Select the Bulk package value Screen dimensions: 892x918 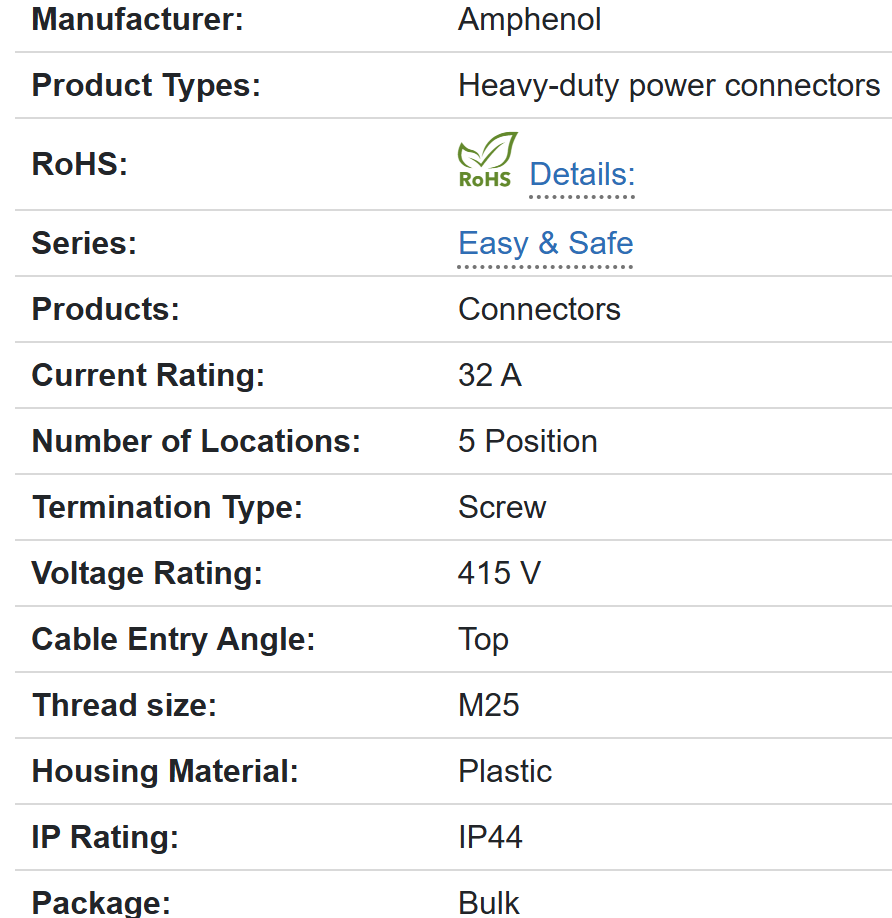[488, 903]
